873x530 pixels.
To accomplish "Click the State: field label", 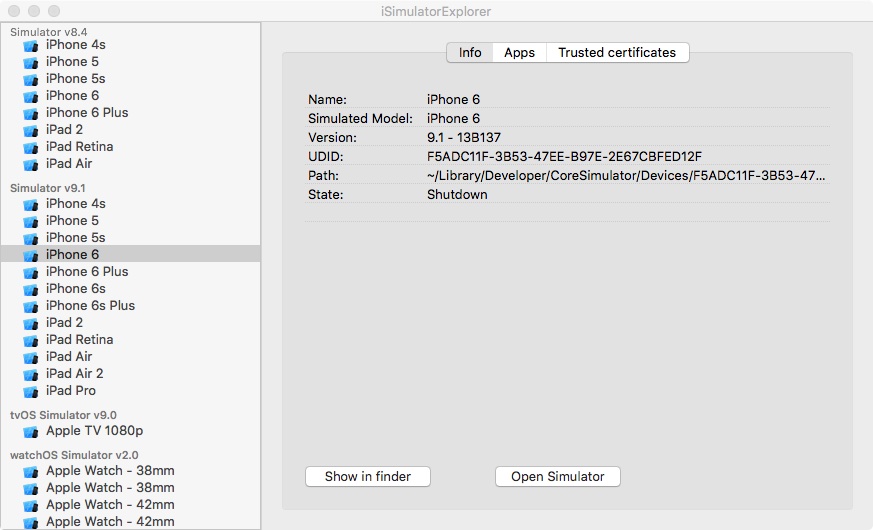I will pyautogui.click(x=326, y=194).
